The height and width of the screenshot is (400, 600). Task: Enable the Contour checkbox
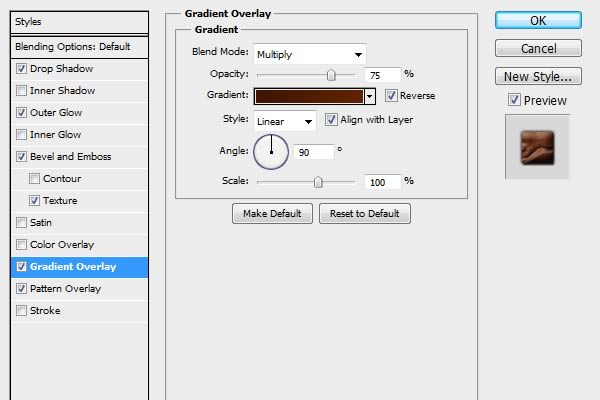coord(34,179)
